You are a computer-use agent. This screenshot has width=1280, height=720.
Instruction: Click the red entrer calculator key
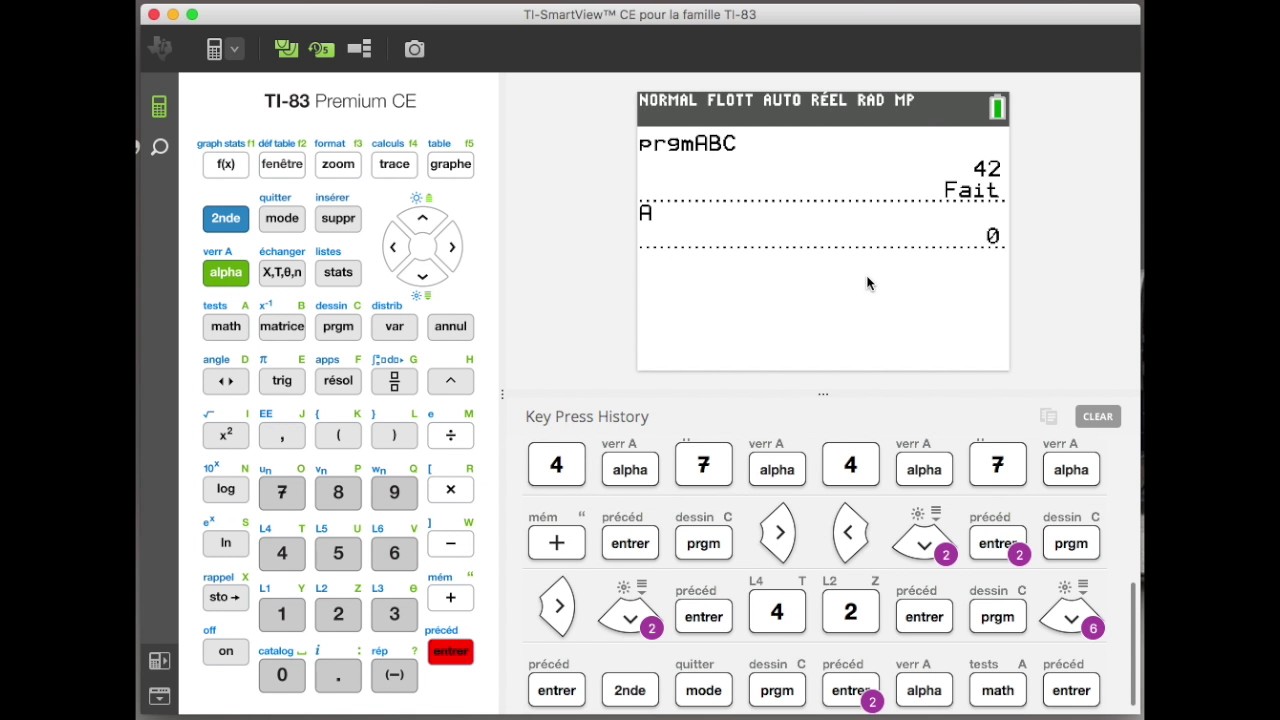[450, 651]
